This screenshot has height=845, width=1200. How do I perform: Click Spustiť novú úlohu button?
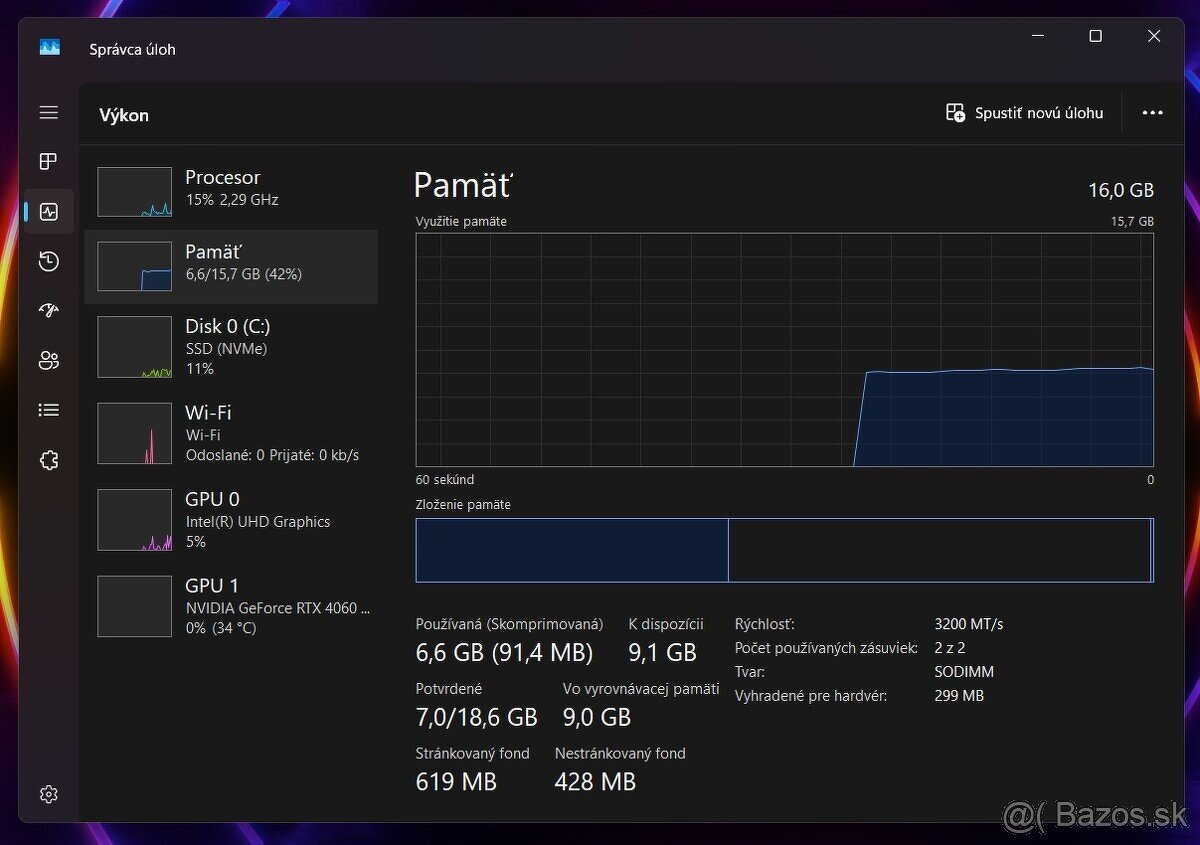[1025, 113]
